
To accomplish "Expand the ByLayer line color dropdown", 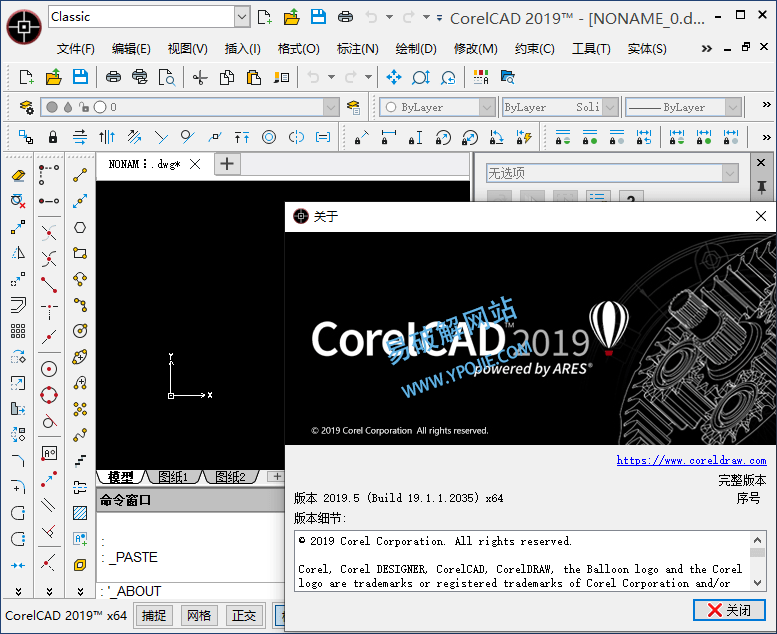I will tap(487, 107).
